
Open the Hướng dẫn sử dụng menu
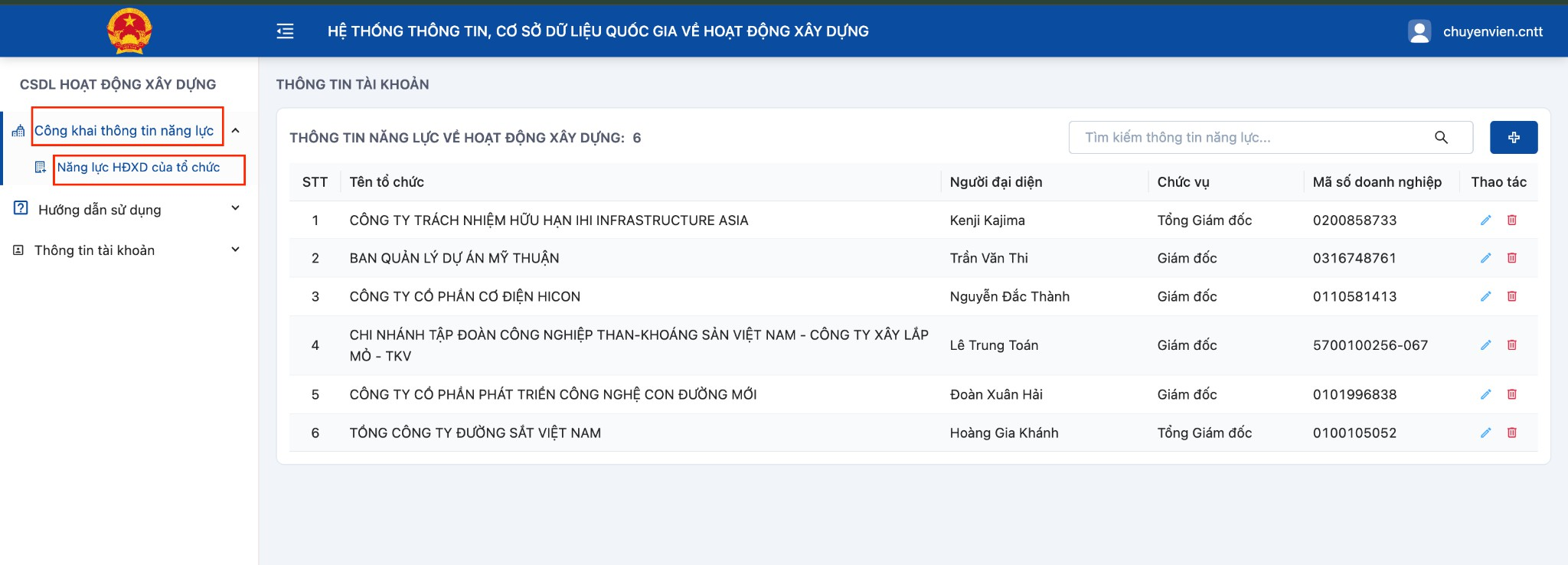[100, 210]
